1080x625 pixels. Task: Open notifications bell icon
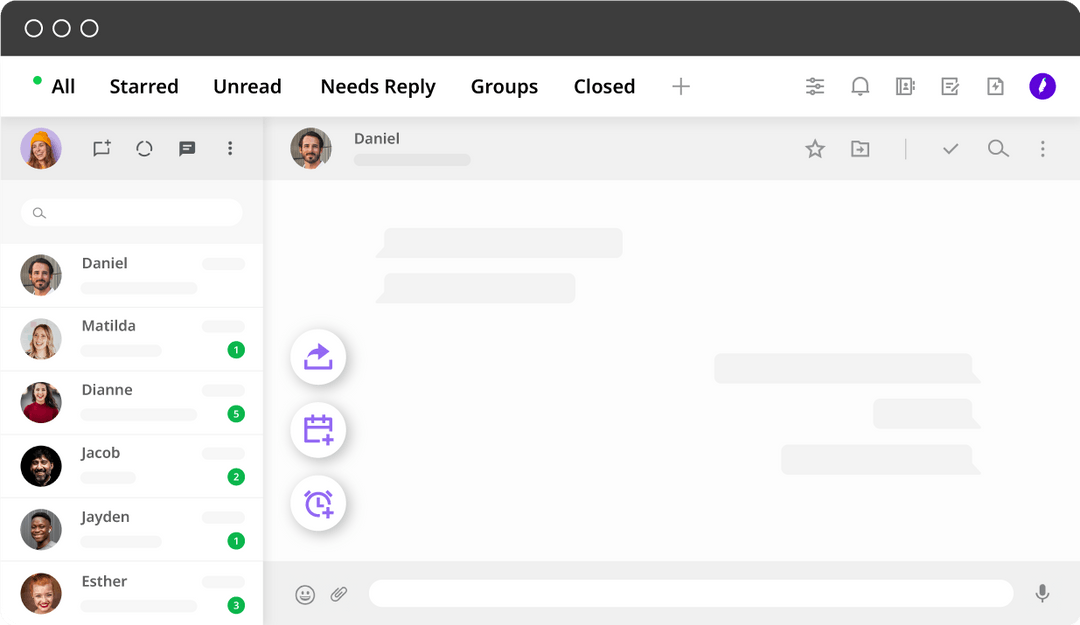[860, 86]
